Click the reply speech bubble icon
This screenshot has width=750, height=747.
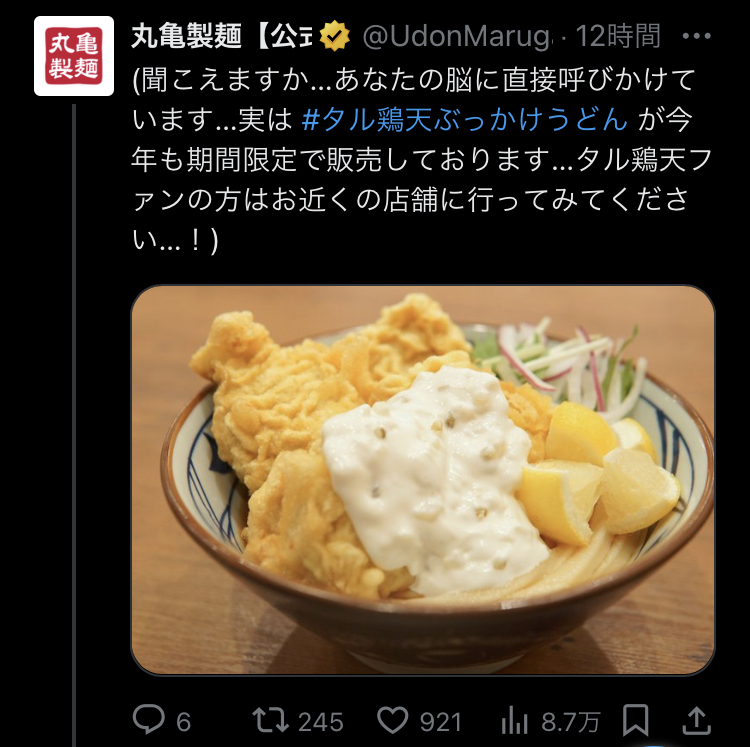pos(149,719)
